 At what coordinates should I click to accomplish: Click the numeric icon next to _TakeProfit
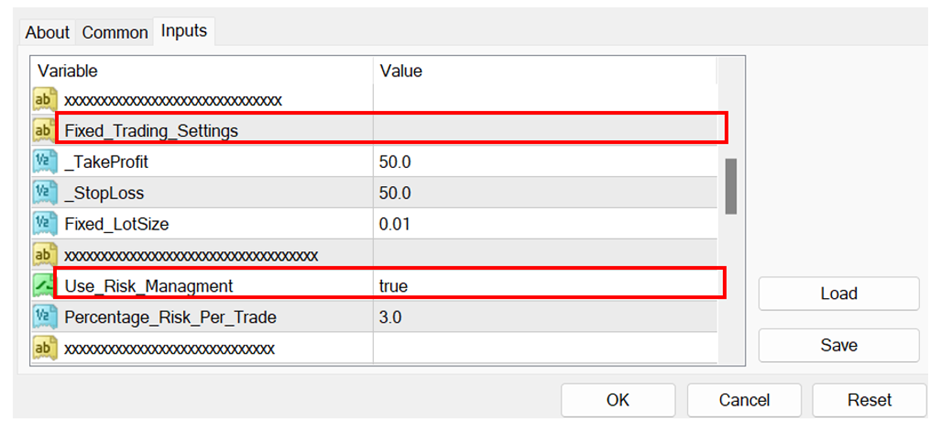coord(44,161)
